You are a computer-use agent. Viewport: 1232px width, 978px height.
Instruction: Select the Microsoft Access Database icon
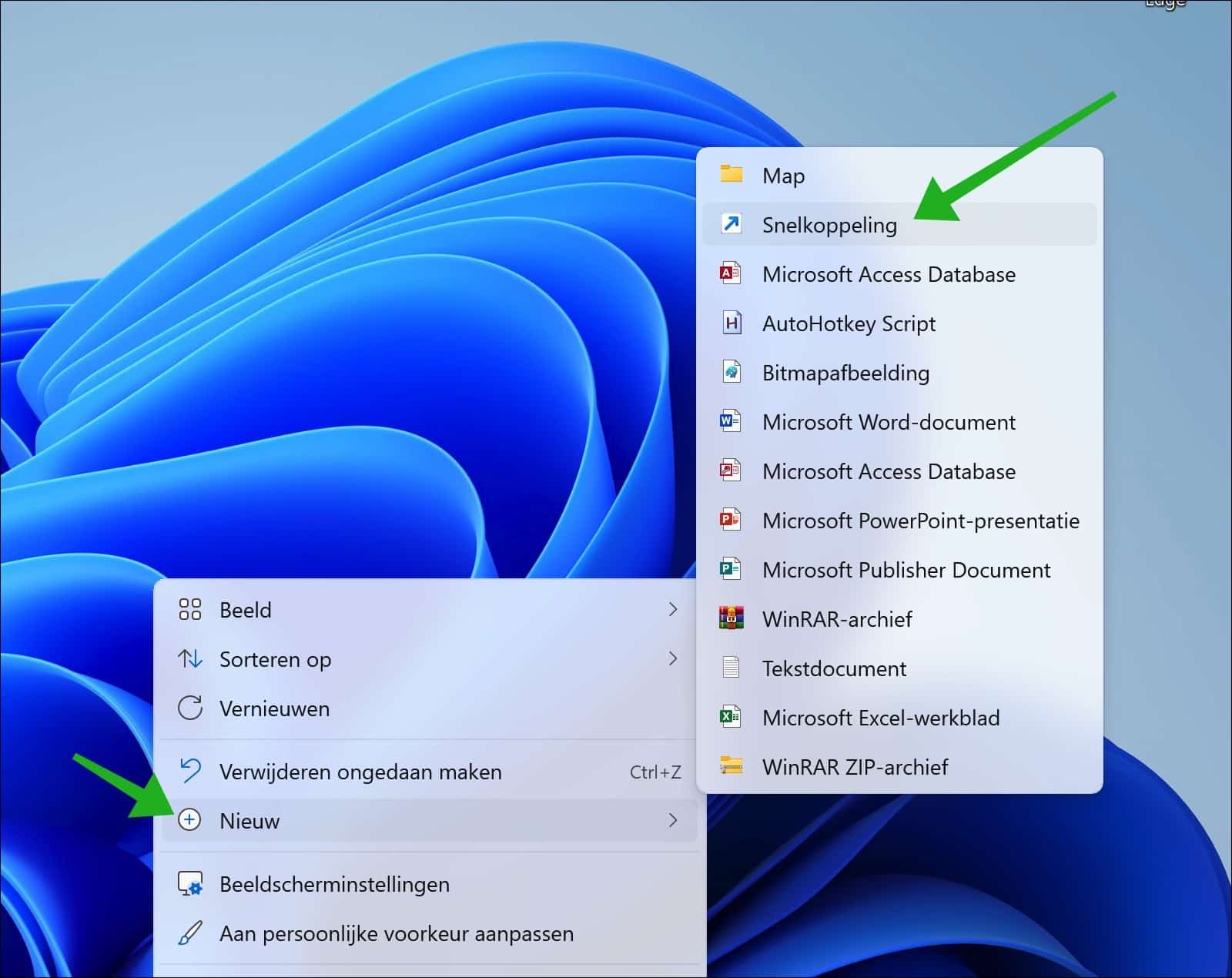[x=731, y=274]
